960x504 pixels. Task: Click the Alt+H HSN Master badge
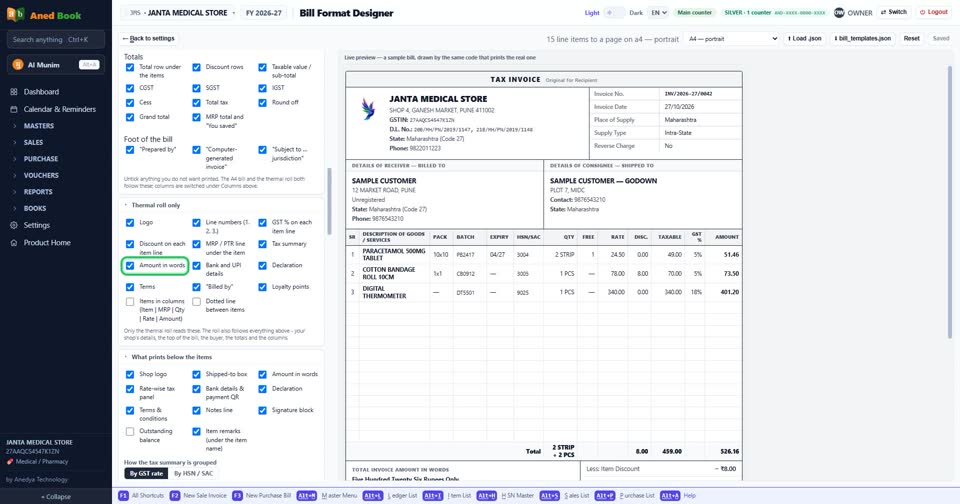tap(487, 495)
